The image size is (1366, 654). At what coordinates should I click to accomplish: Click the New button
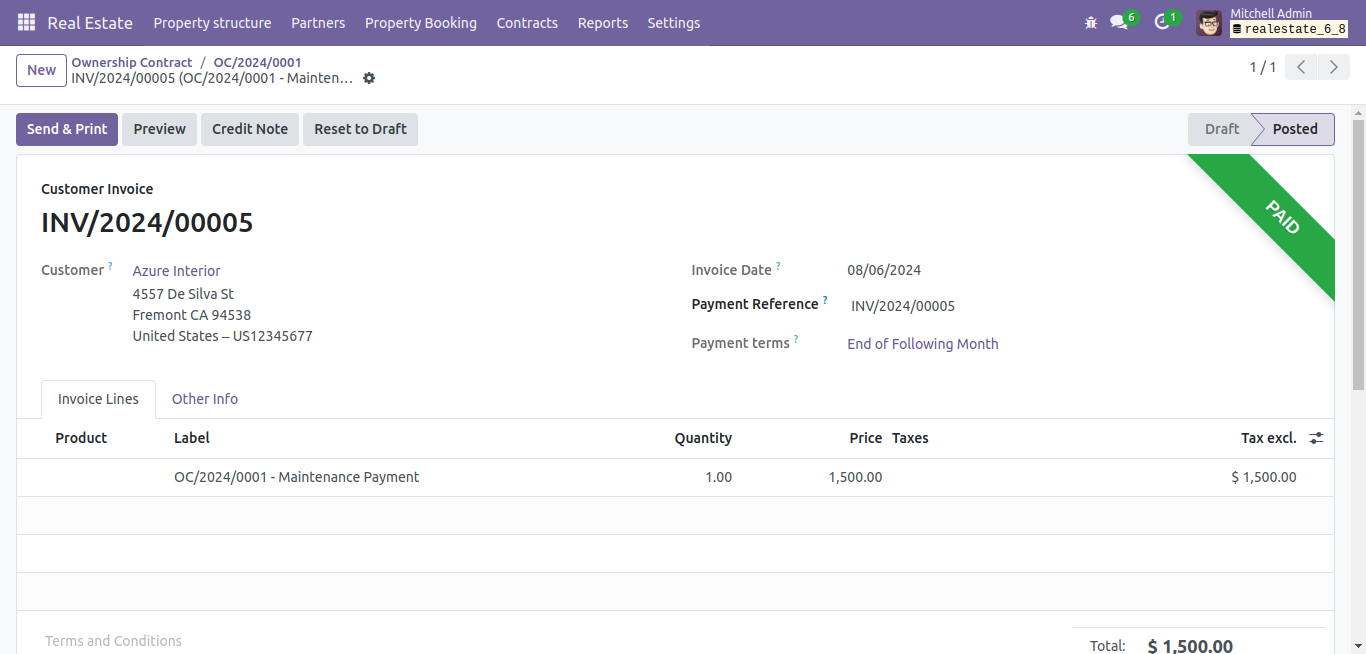point(42,70)
